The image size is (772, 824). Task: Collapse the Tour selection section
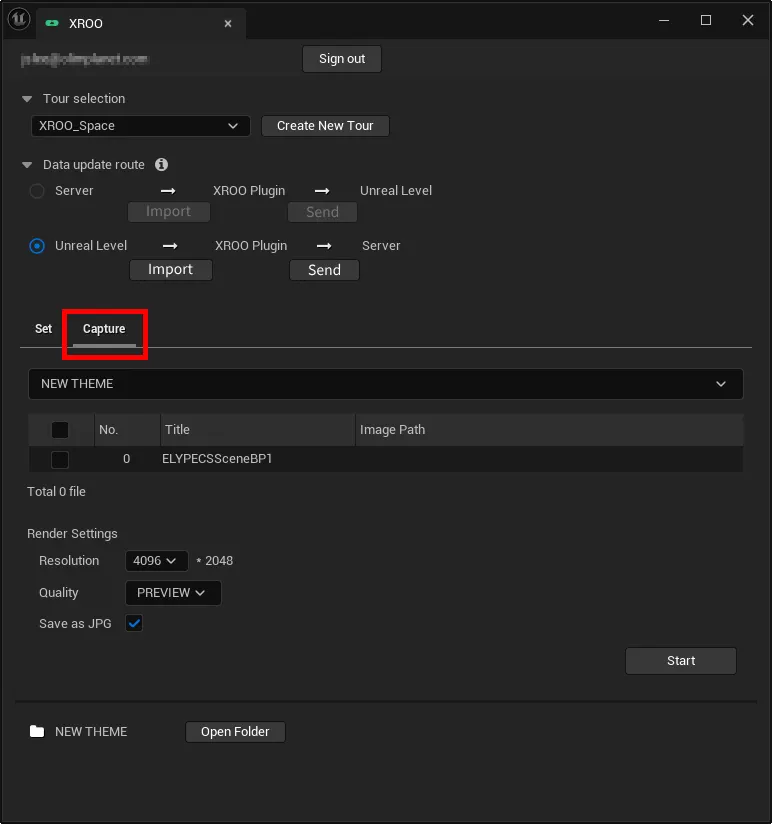pos(27,99)
